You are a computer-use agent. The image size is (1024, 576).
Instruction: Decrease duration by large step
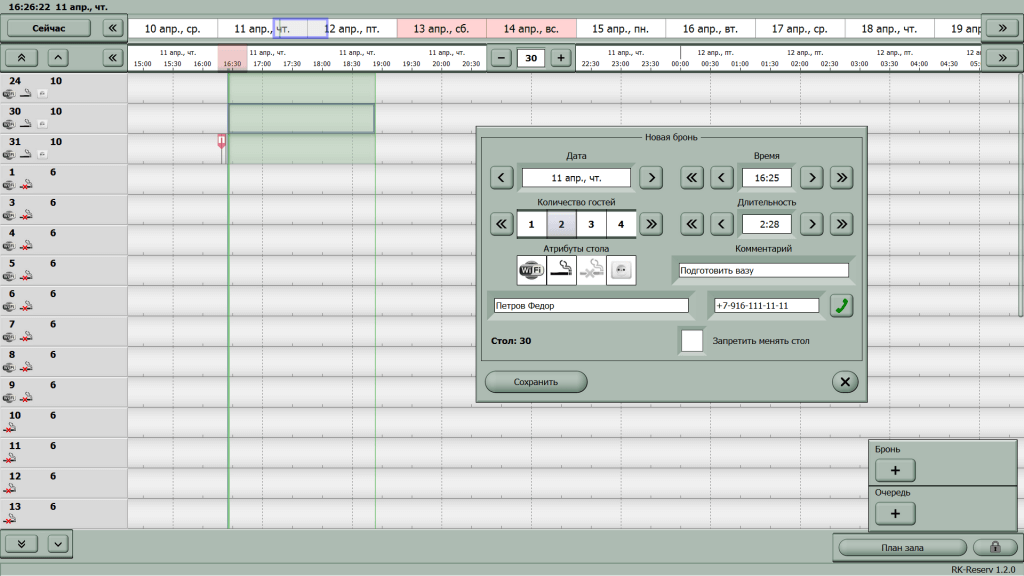point(692,224)
